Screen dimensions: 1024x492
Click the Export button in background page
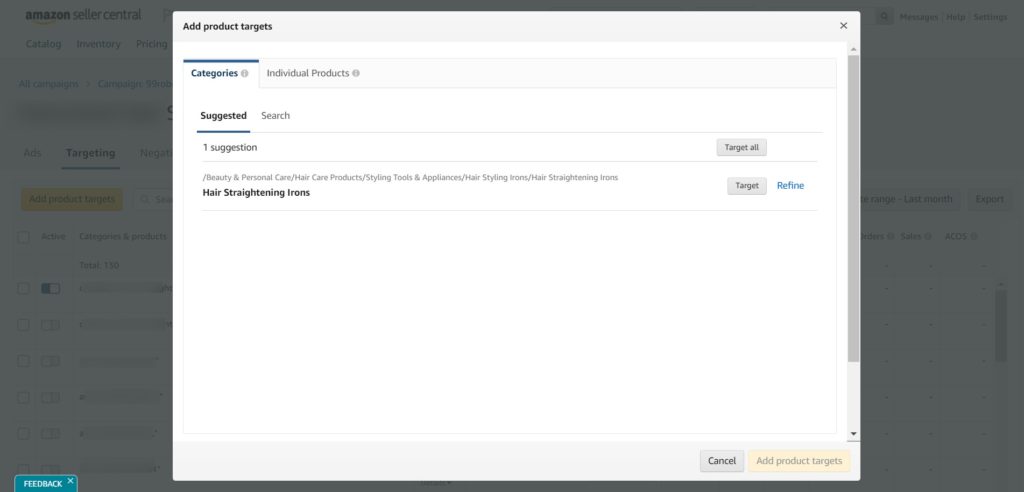coord(989,199)
